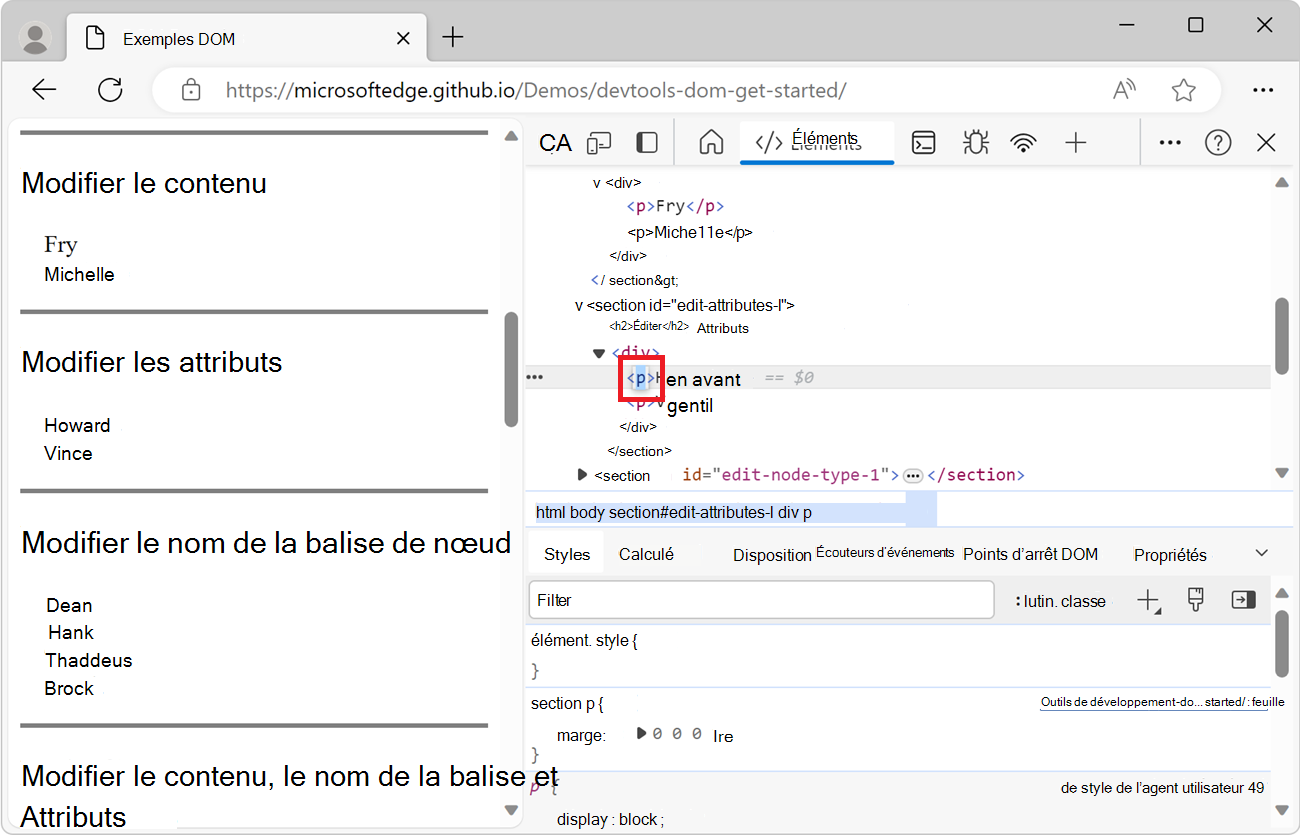Viewport: 1300px width, 835px height.
Task: Click the network conditions wifi icon
Action: click(1024, 142)
